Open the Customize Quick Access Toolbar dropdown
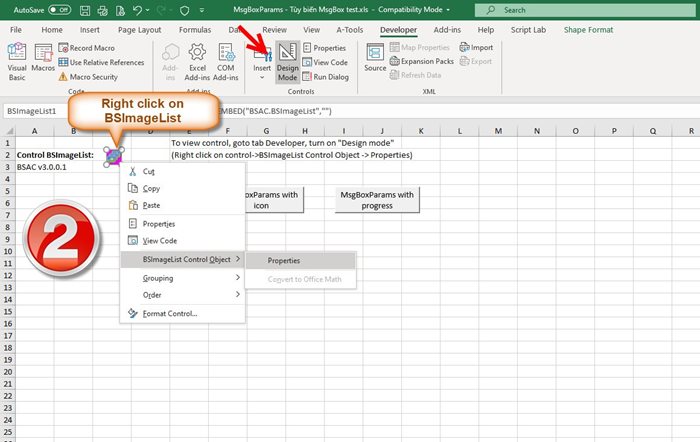Viewport: 700px width, 442px height. 202,10
